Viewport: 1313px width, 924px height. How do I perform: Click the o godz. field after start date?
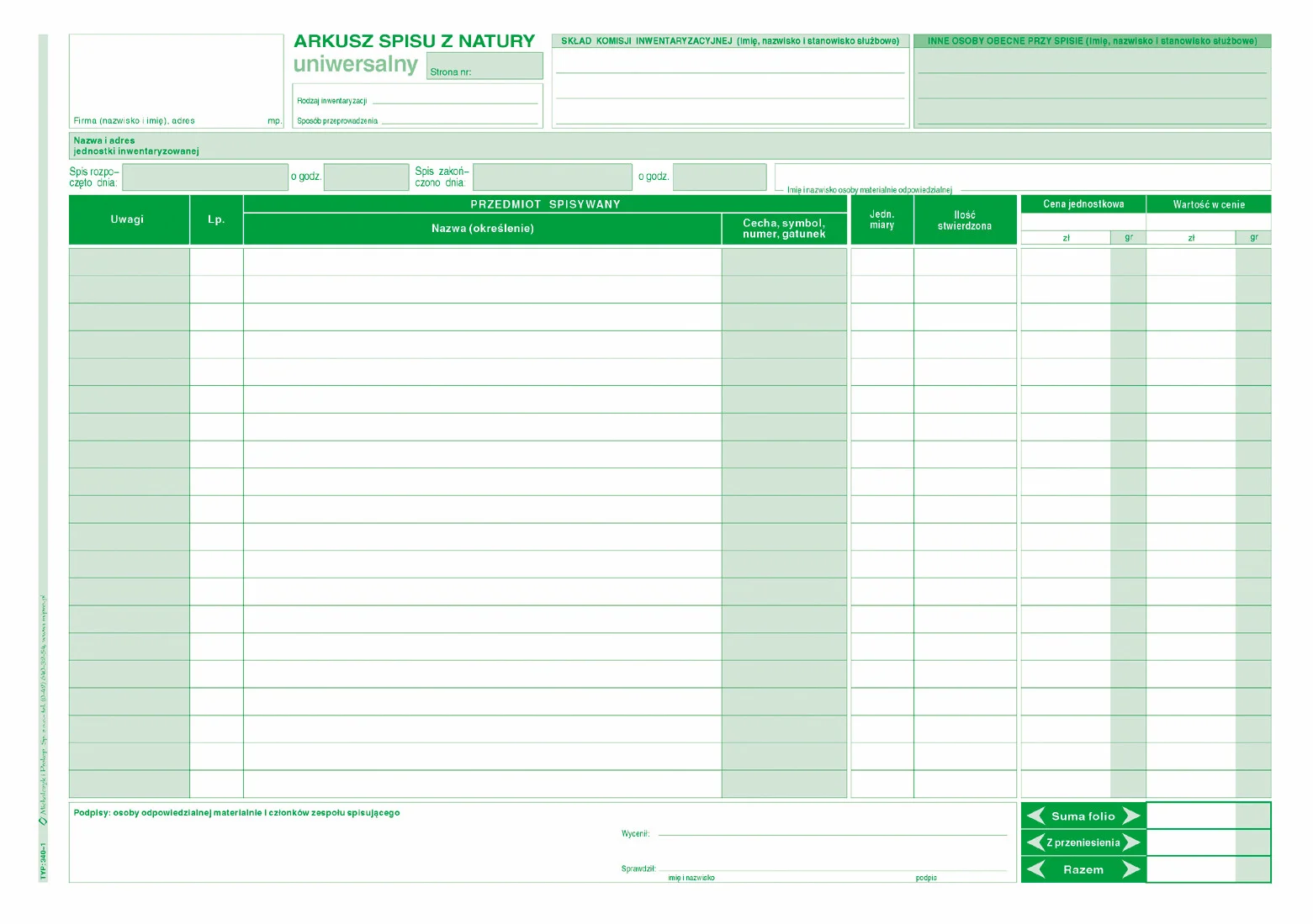[x=366, y=177]
